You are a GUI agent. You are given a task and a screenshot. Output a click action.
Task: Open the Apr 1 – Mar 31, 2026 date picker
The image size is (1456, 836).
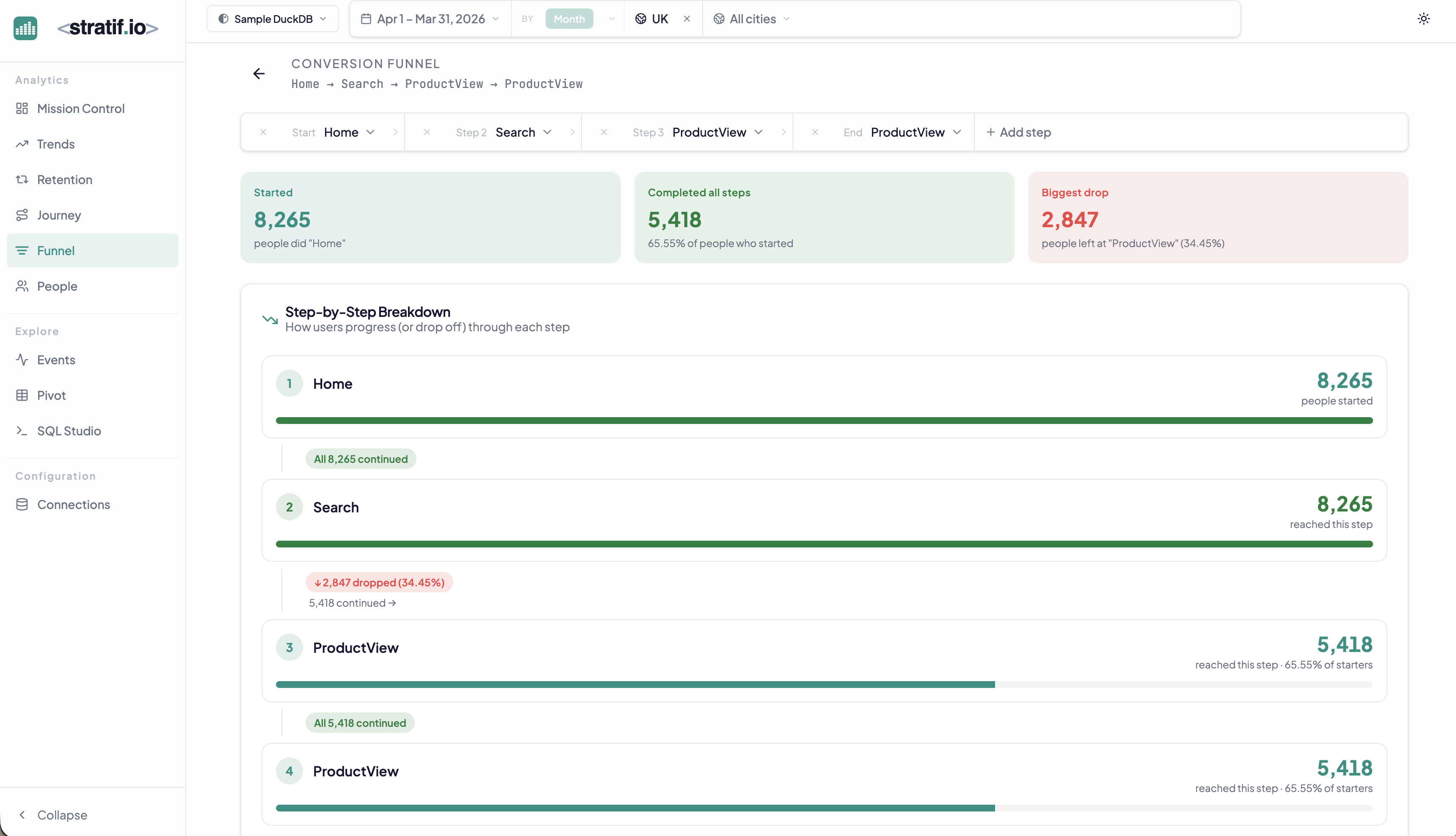pyautogui.click(x=430, y=19)
